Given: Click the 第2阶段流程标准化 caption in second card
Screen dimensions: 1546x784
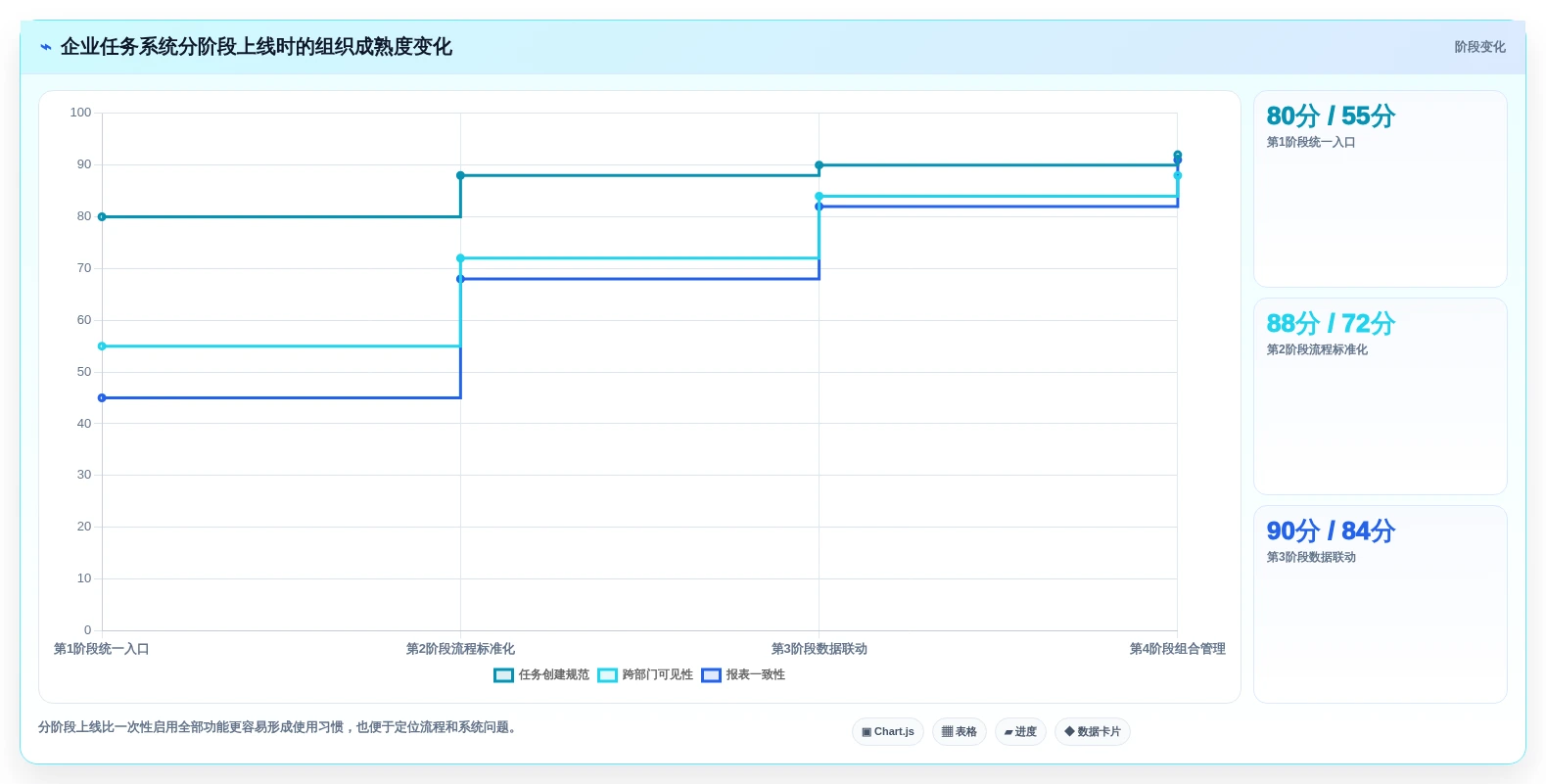Looking at the screenshot, I should tap(1317, 350).
